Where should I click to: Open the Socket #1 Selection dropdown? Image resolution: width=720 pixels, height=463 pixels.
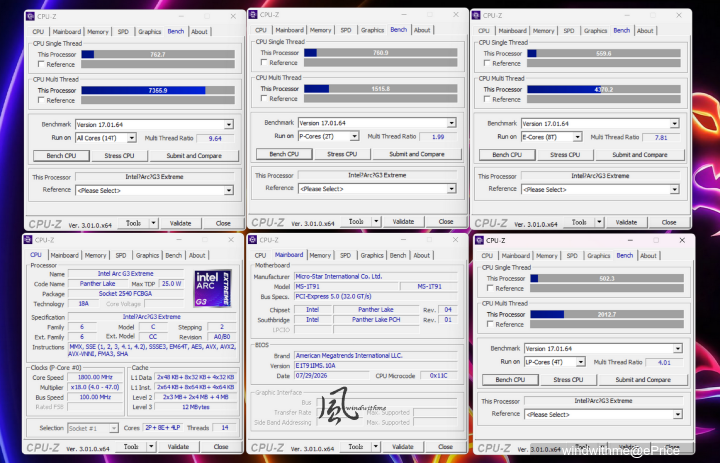[x=113, y=428]
